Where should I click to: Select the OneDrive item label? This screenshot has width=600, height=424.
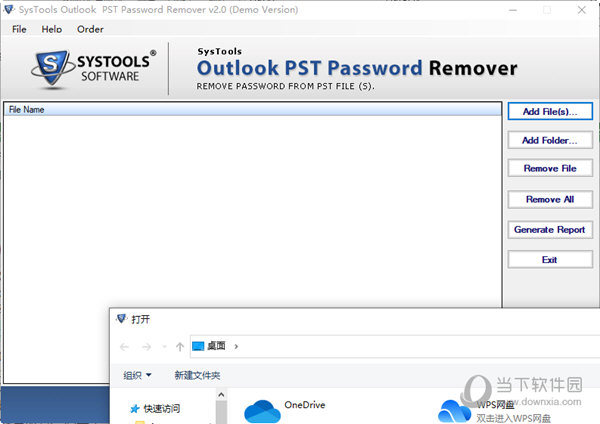305,405
